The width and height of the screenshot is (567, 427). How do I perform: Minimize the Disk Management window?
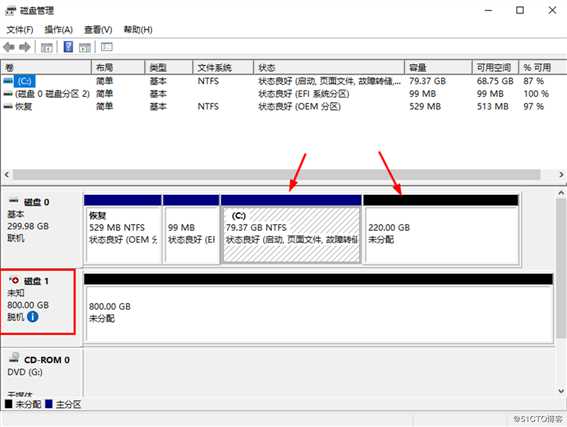click(x=489, y=10)
